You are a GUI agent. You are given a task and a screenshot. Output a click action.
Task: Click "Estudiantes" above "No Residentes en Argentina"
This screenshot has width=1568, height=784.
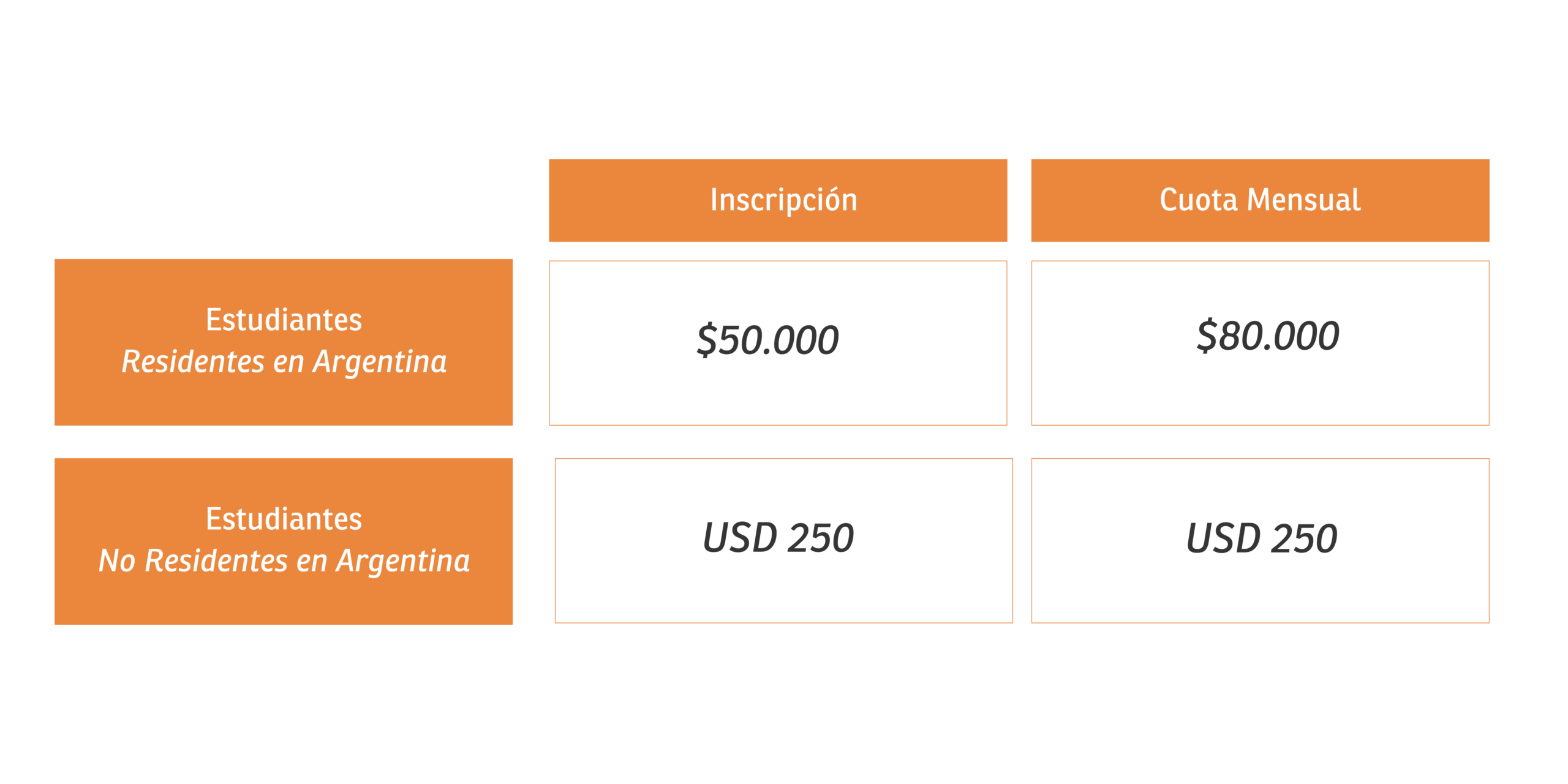click(x=284, y=519)
